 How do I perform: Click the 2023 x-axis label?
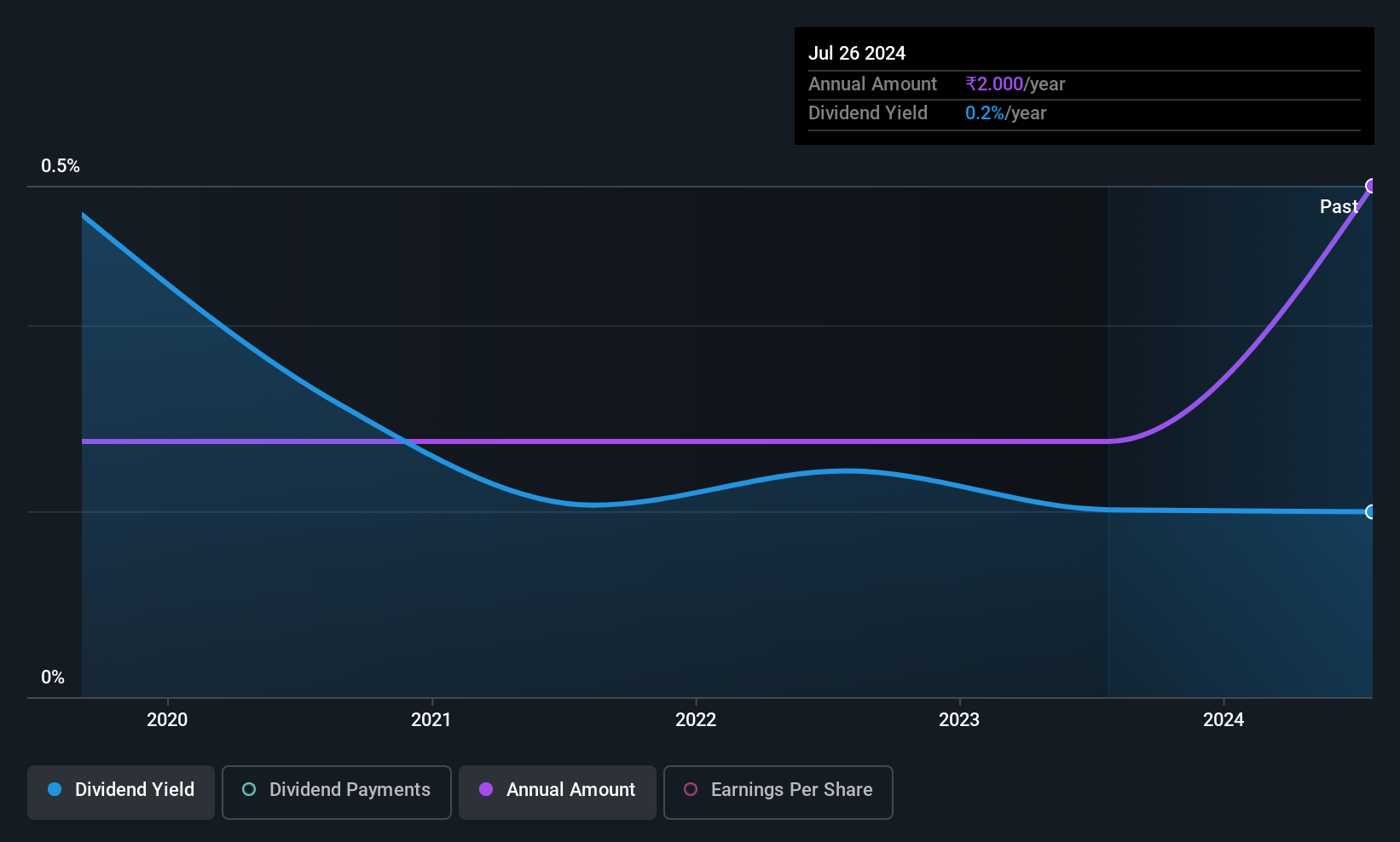pyautogui.click(x=959, y=719)
